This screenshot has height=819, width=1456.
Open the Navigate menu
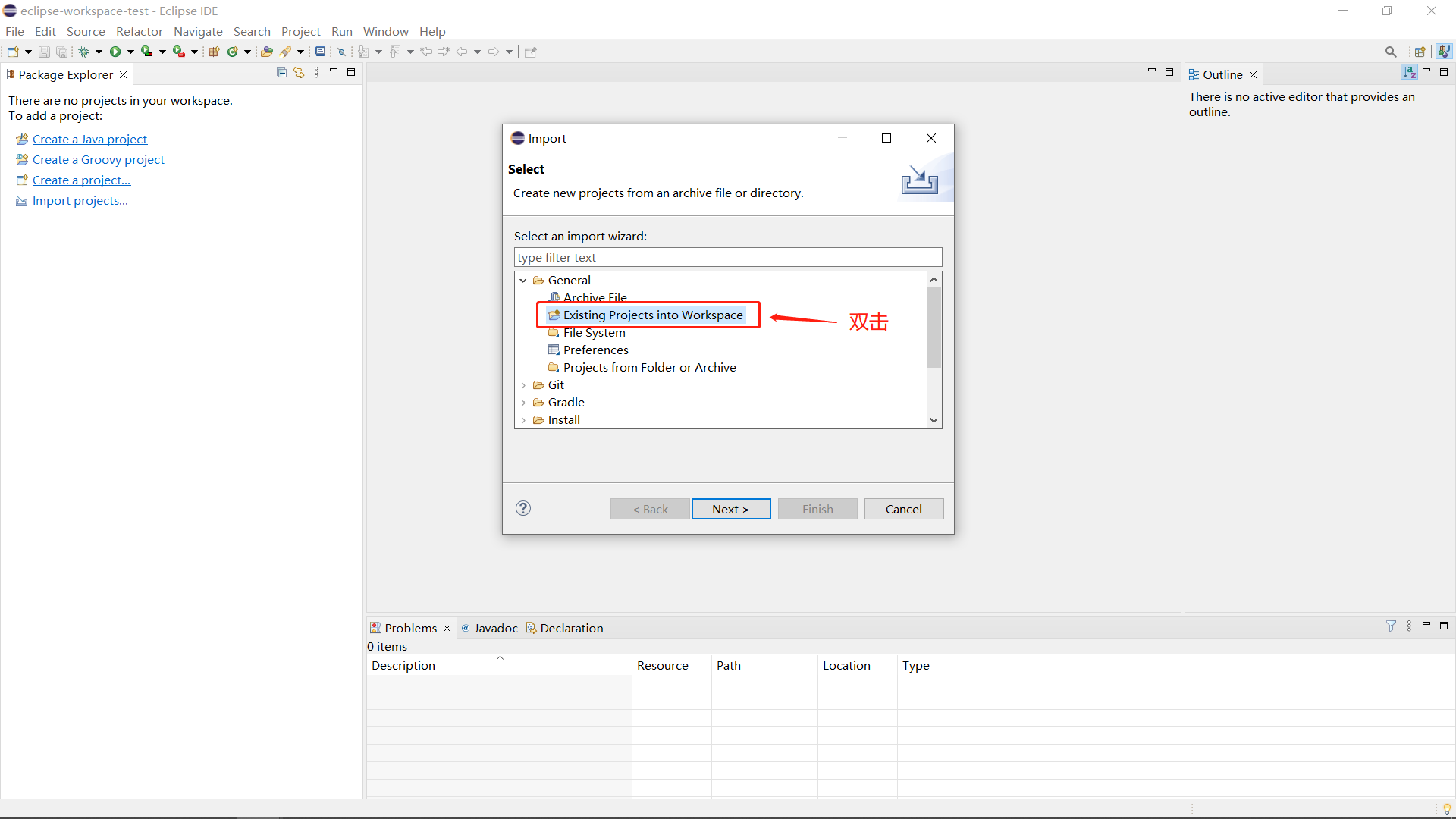click(x=198, y=31)
